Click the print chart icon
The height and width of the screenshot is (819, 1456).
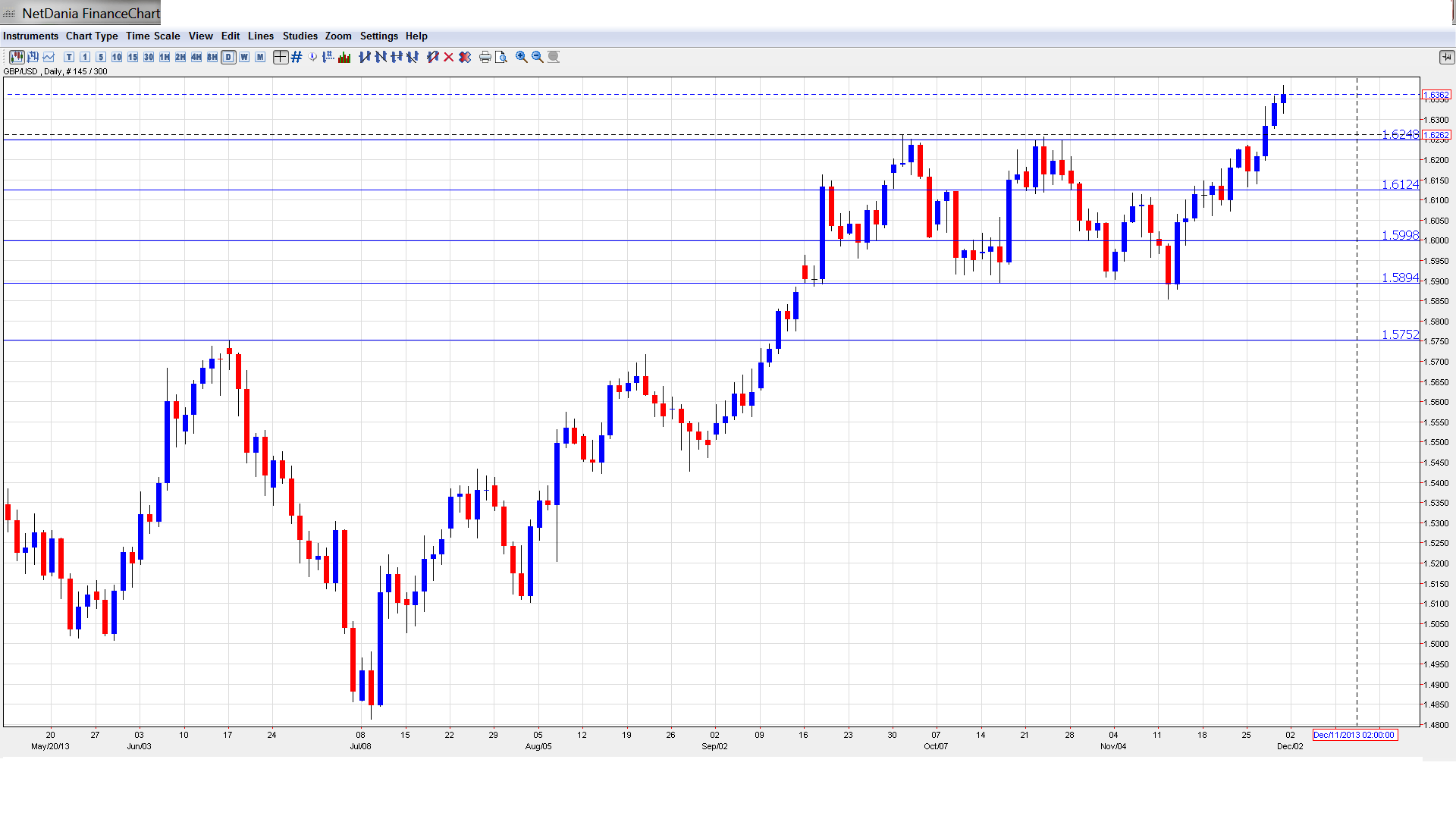click(x=485, y=57)
